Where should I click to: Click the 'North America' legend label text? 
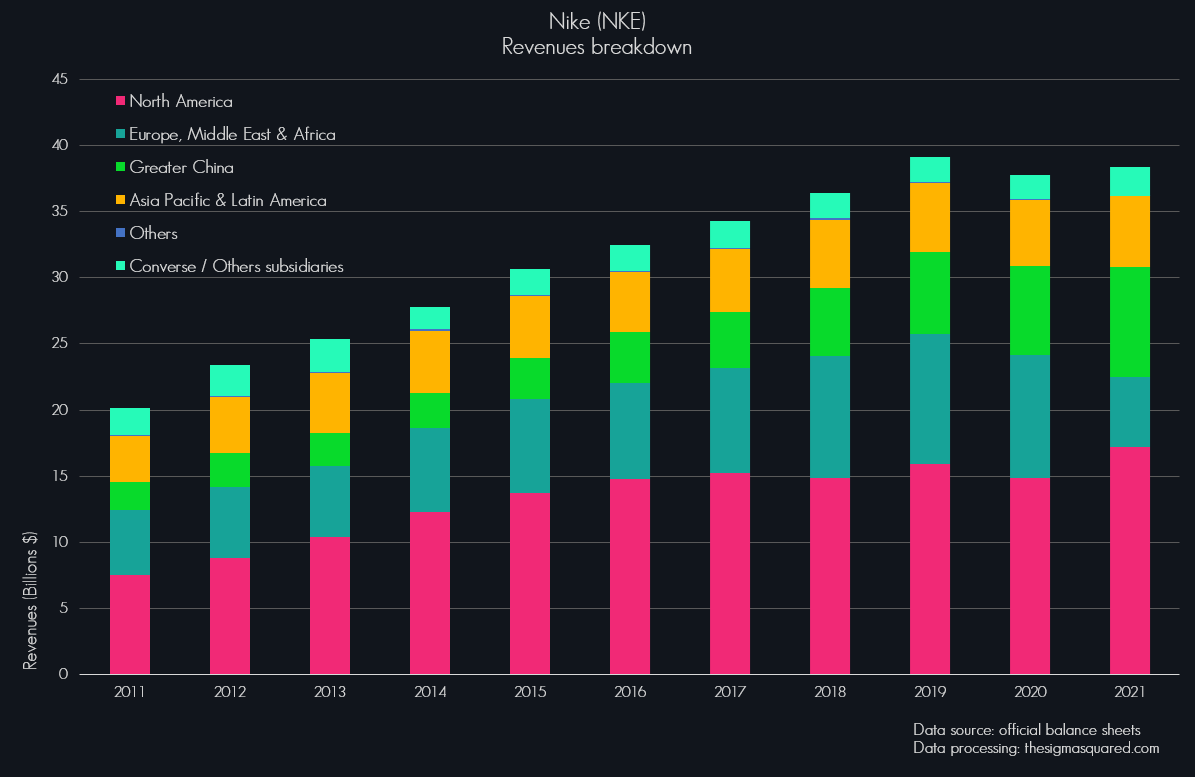pos(180,102)
